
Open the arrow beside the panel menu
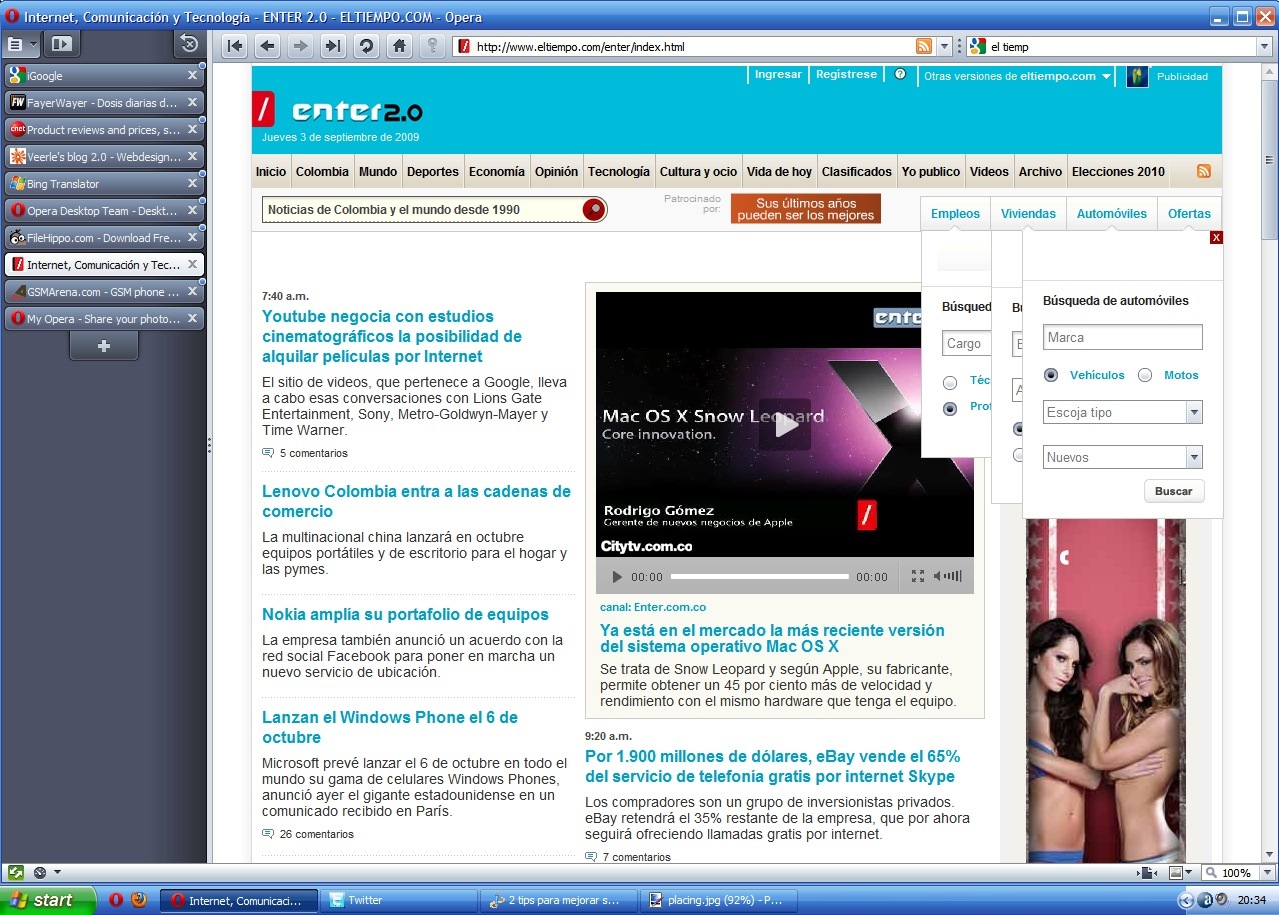34,44
